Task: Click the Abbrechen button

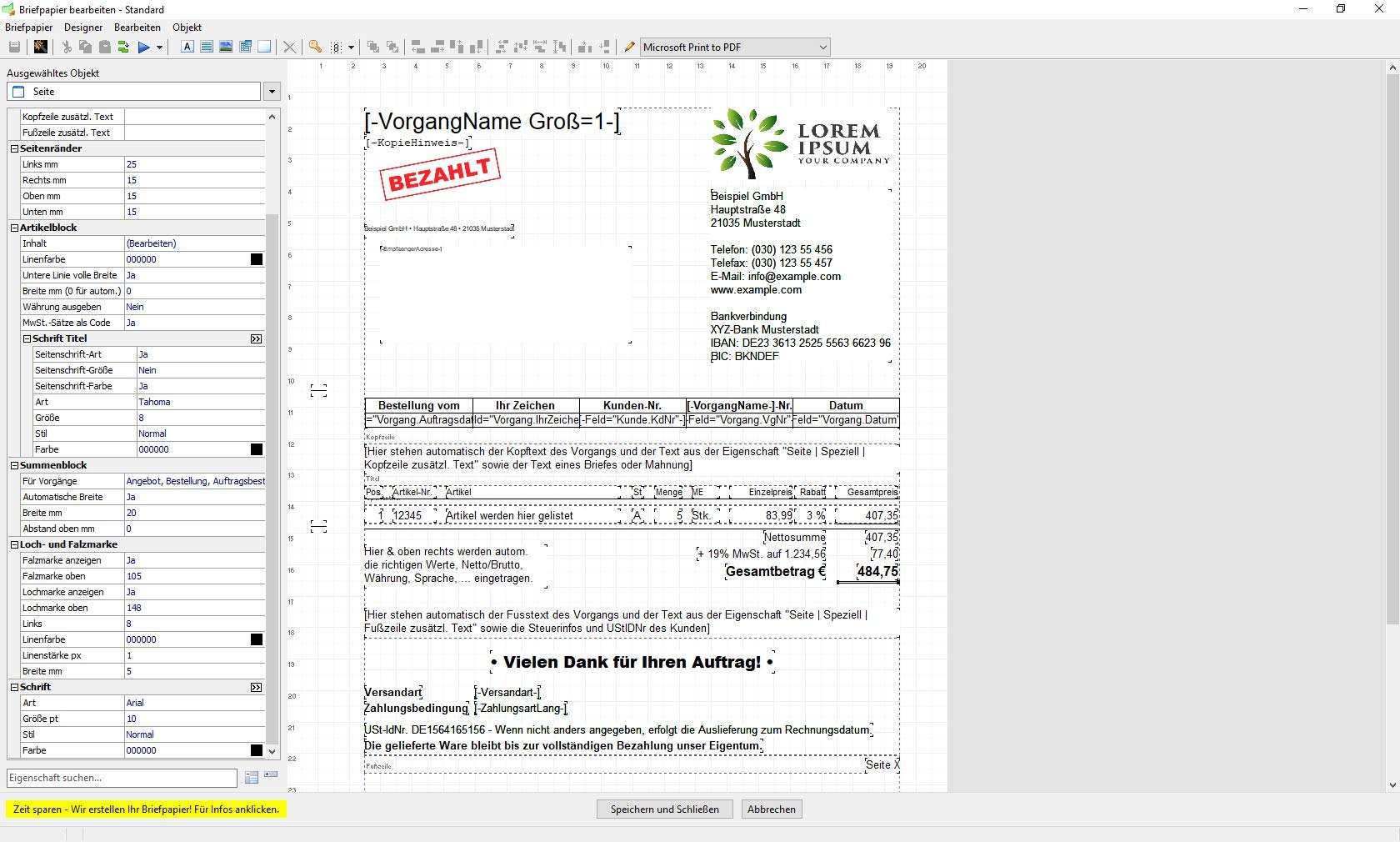Action: 772,809
